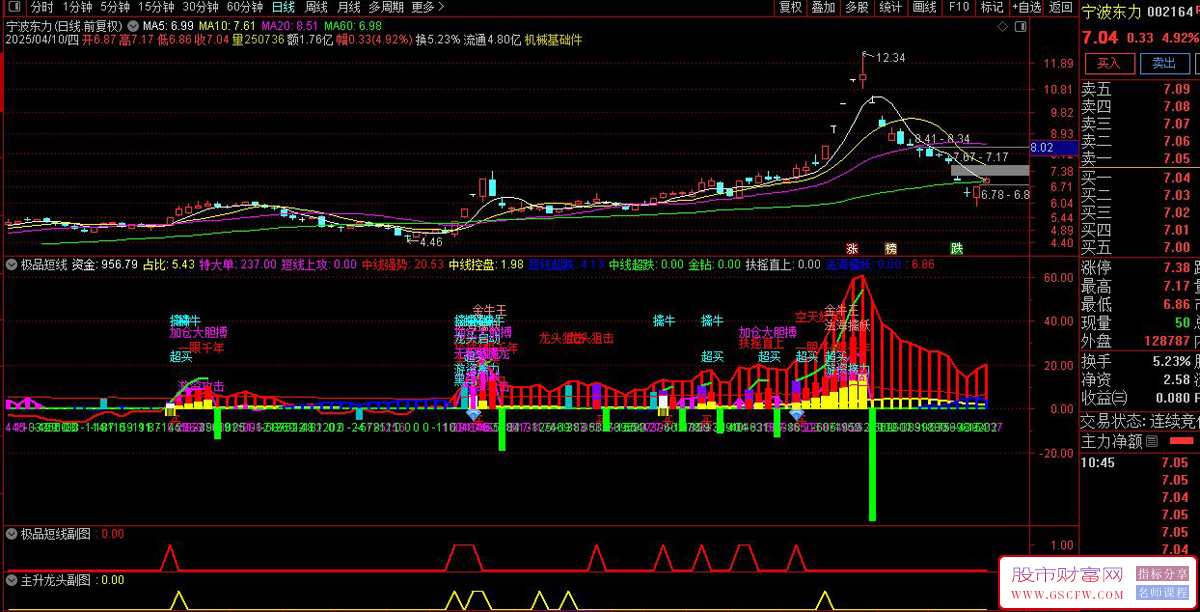Click the 涨 marker on the chart
Screen dimensions: 1200x612
(x=852, y=248)
